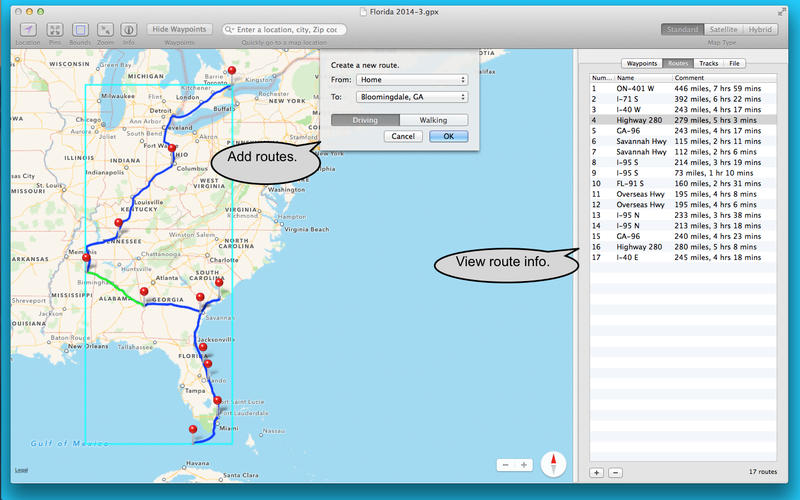Viewport: 800px width, 500px height.
Task: Add a route with the plus button
Action: (596, 472)
